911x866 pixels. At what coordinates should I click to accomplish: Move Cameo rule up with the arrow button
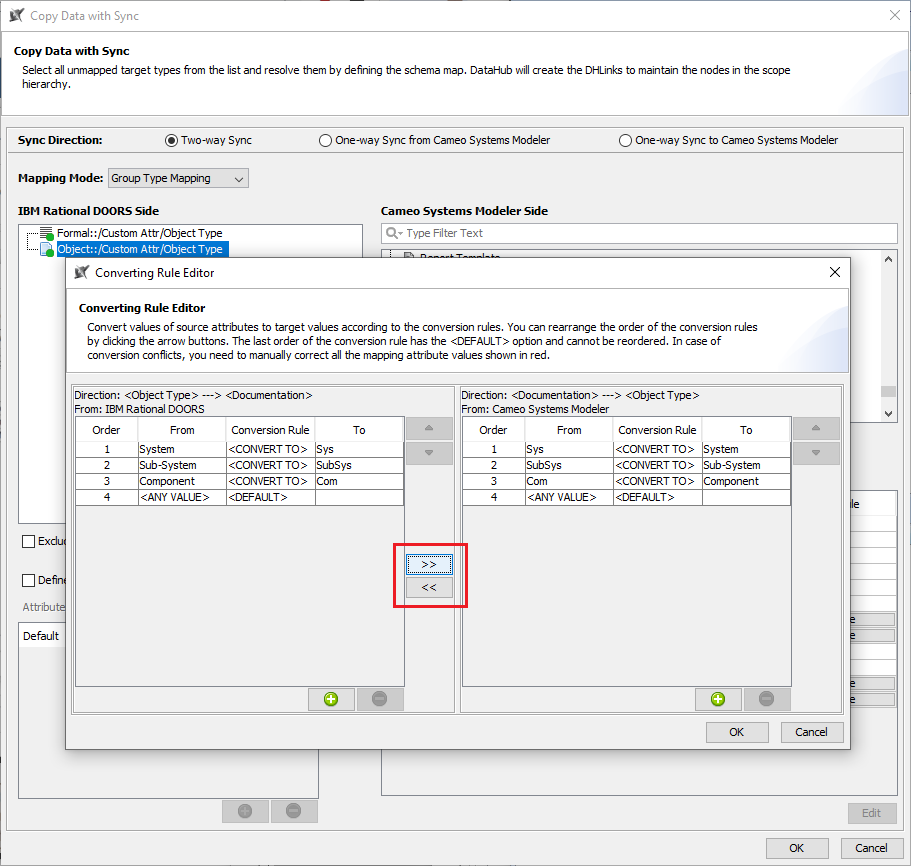pos(816,428)
